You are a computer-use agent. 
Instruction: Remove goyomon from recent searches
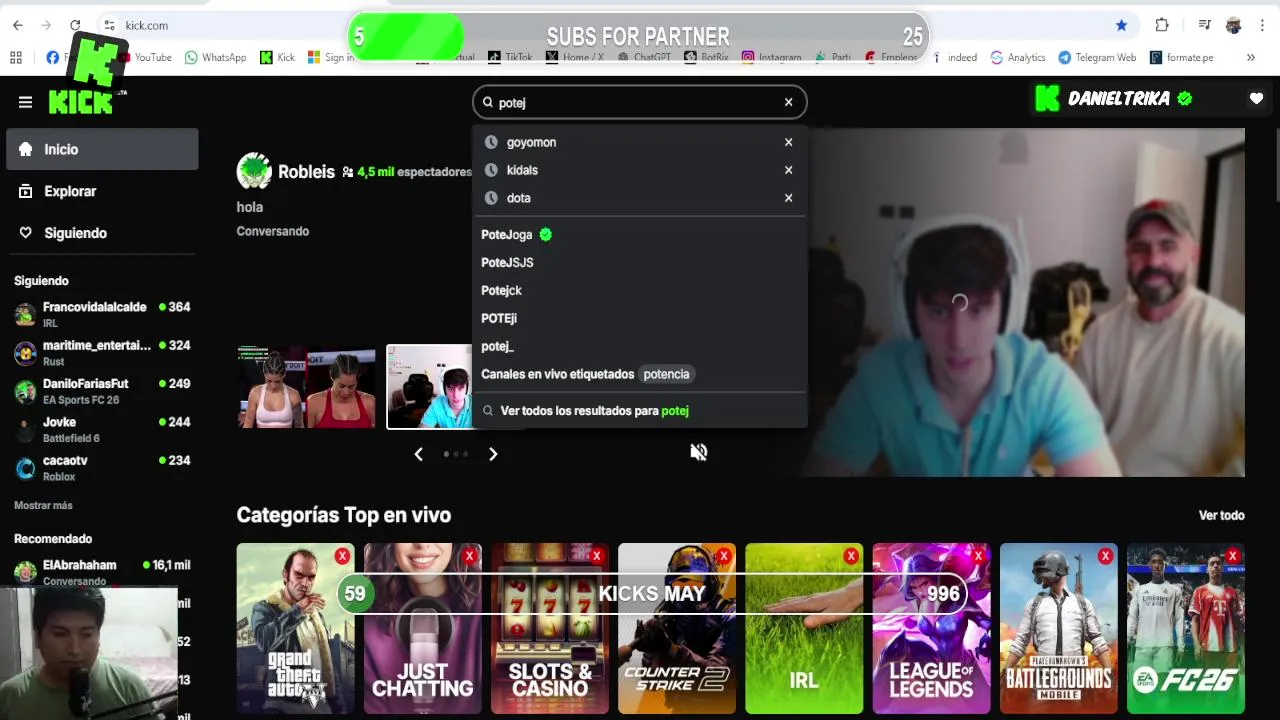pyautogui.click(x=788, y=142)
